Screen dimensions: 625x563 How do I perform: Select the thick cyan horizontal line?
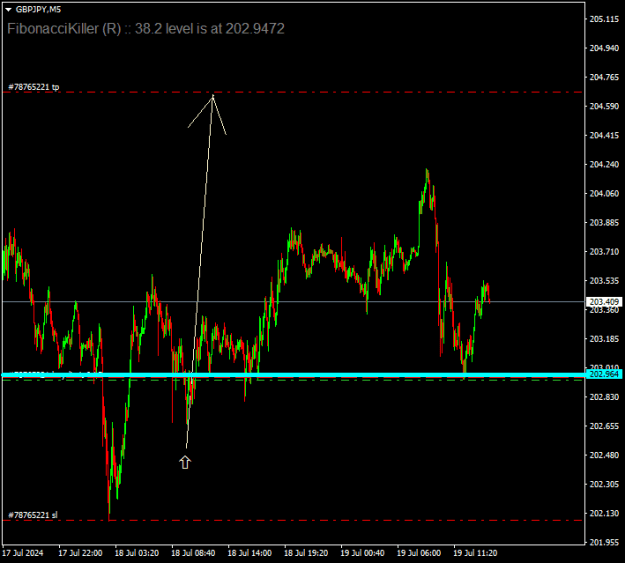[293, 375]
